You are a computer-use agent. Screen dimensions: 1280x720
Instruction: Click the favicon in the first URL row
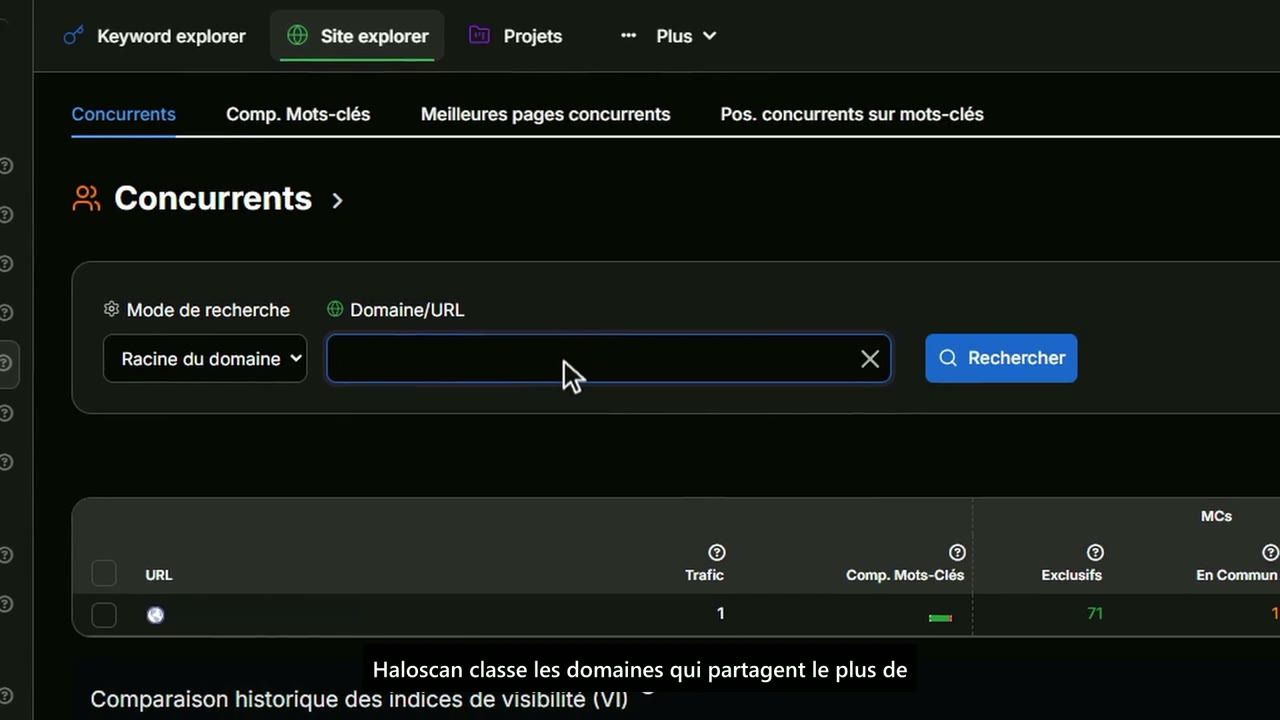point(155,615)
